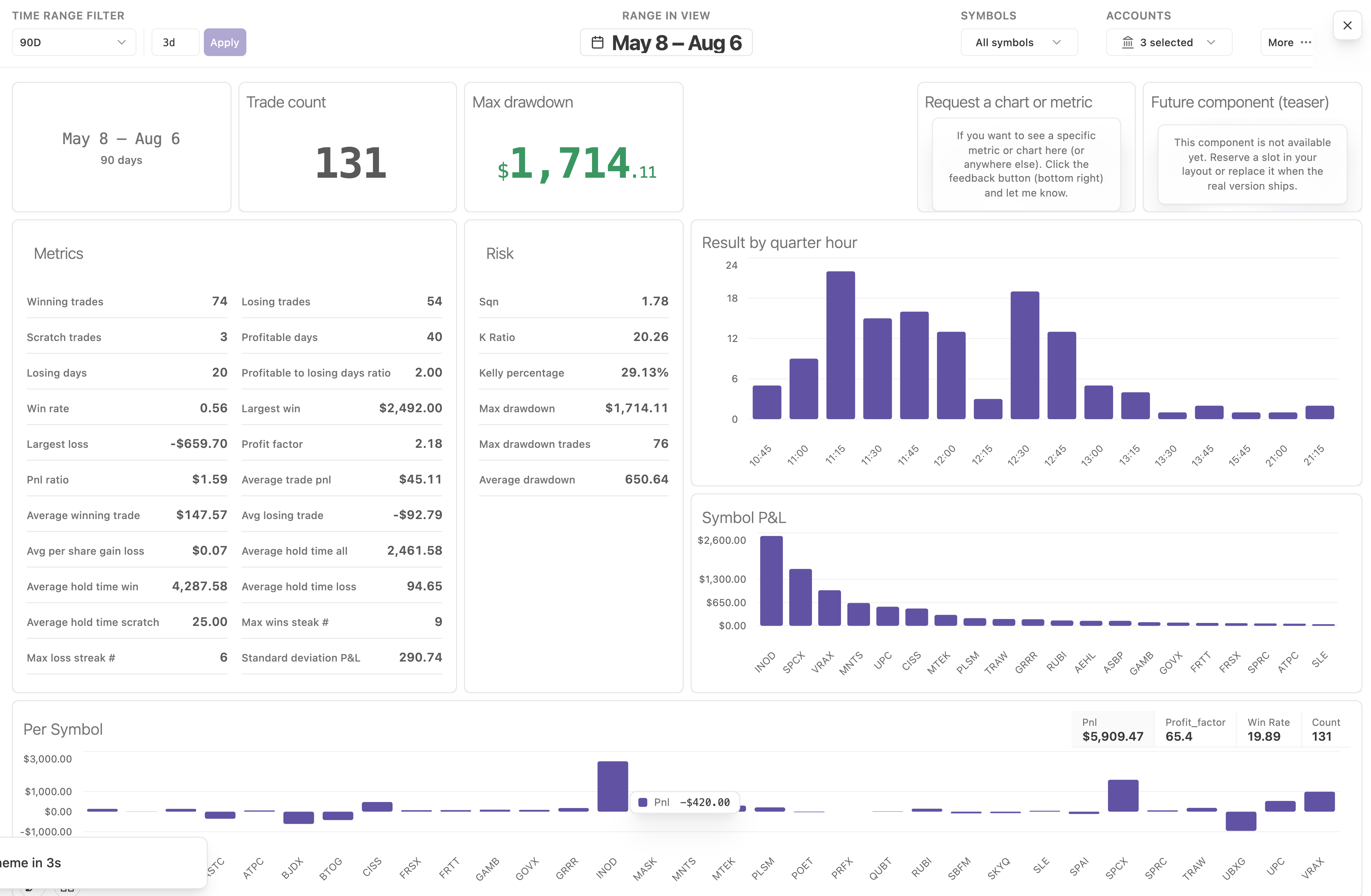
Task: Switch to the Win Rate tab in Per Symbol
Action: pyautogui.click(x=1268, y=729)
